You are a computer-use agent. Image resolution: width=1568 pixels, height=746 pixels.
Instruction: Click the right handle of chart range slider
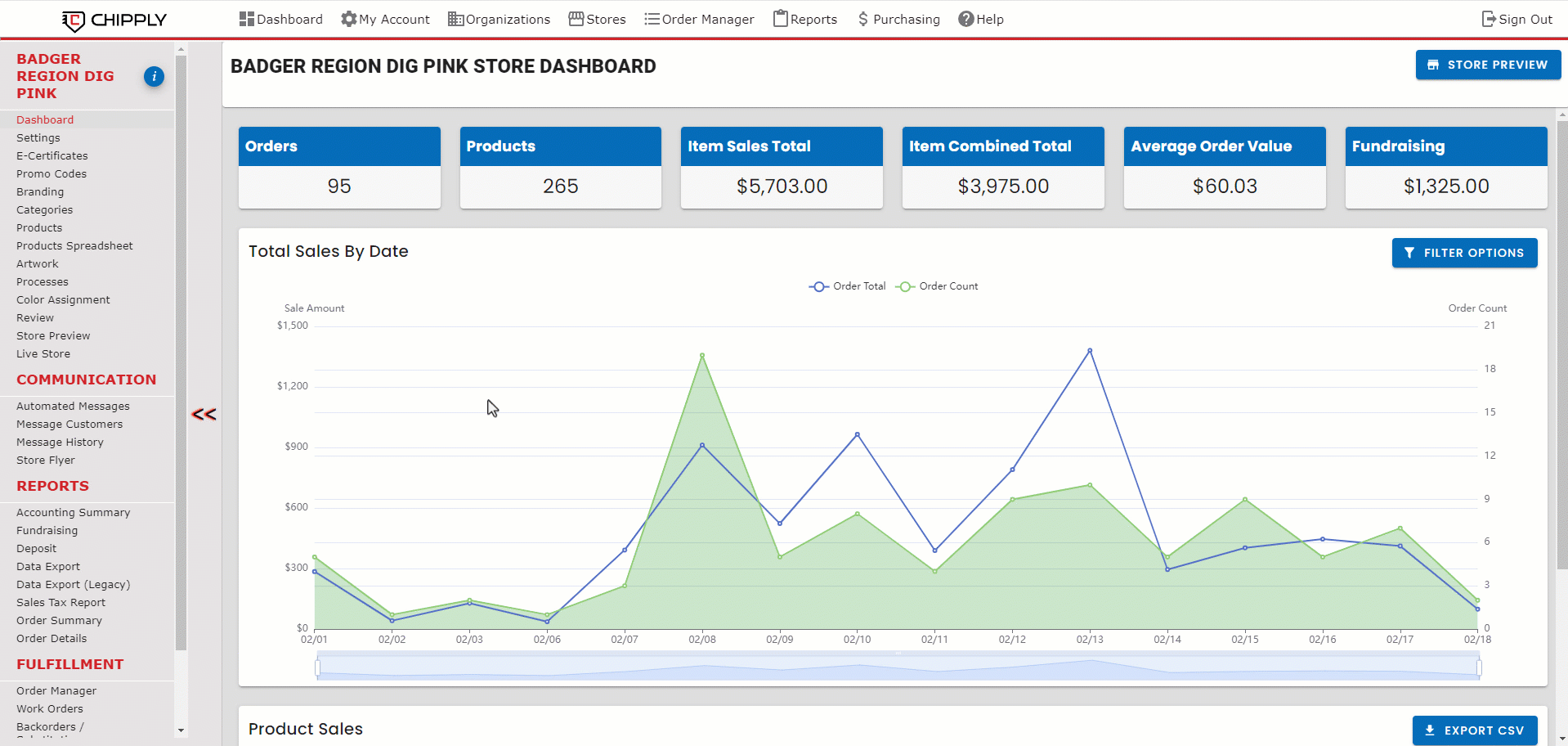tap(1479, 668)
